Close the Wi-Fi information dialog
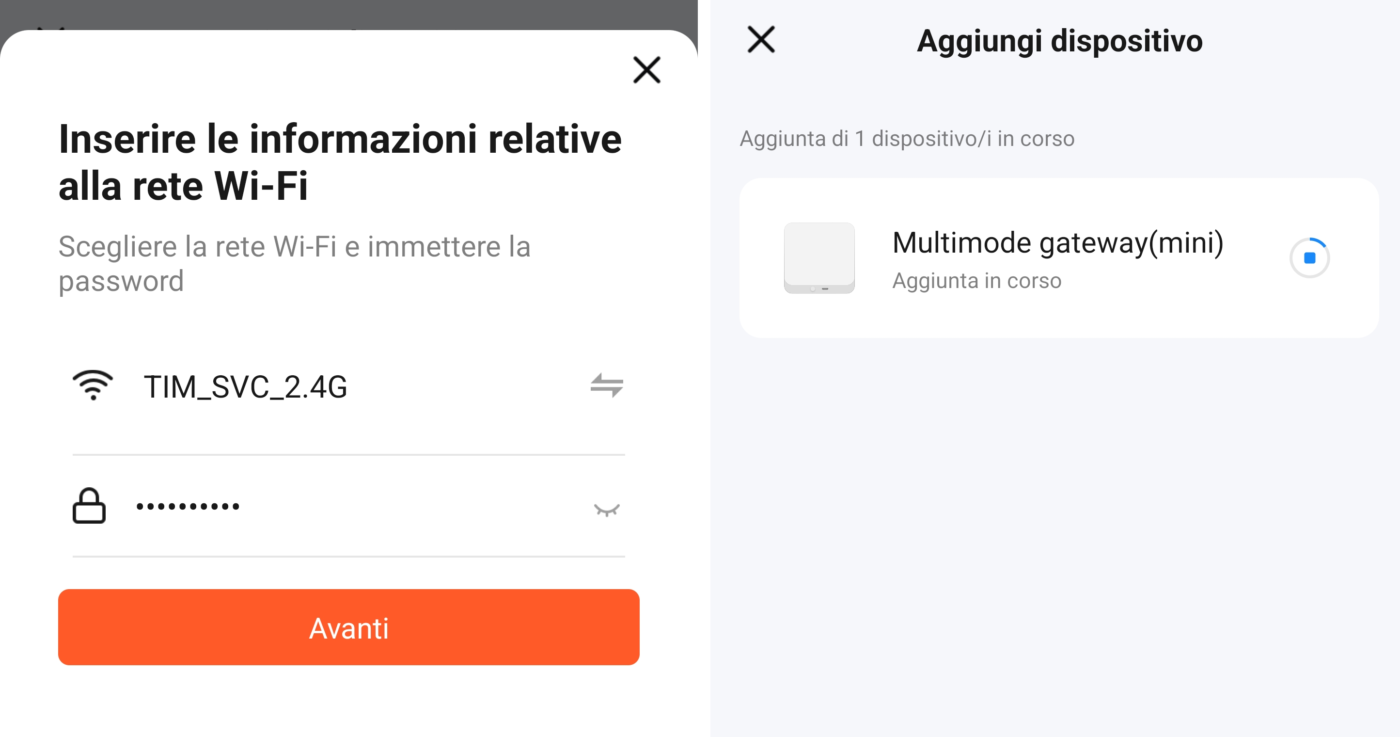Image resolution: width=1400 pixels, height=737 pixels. point(647,70)
